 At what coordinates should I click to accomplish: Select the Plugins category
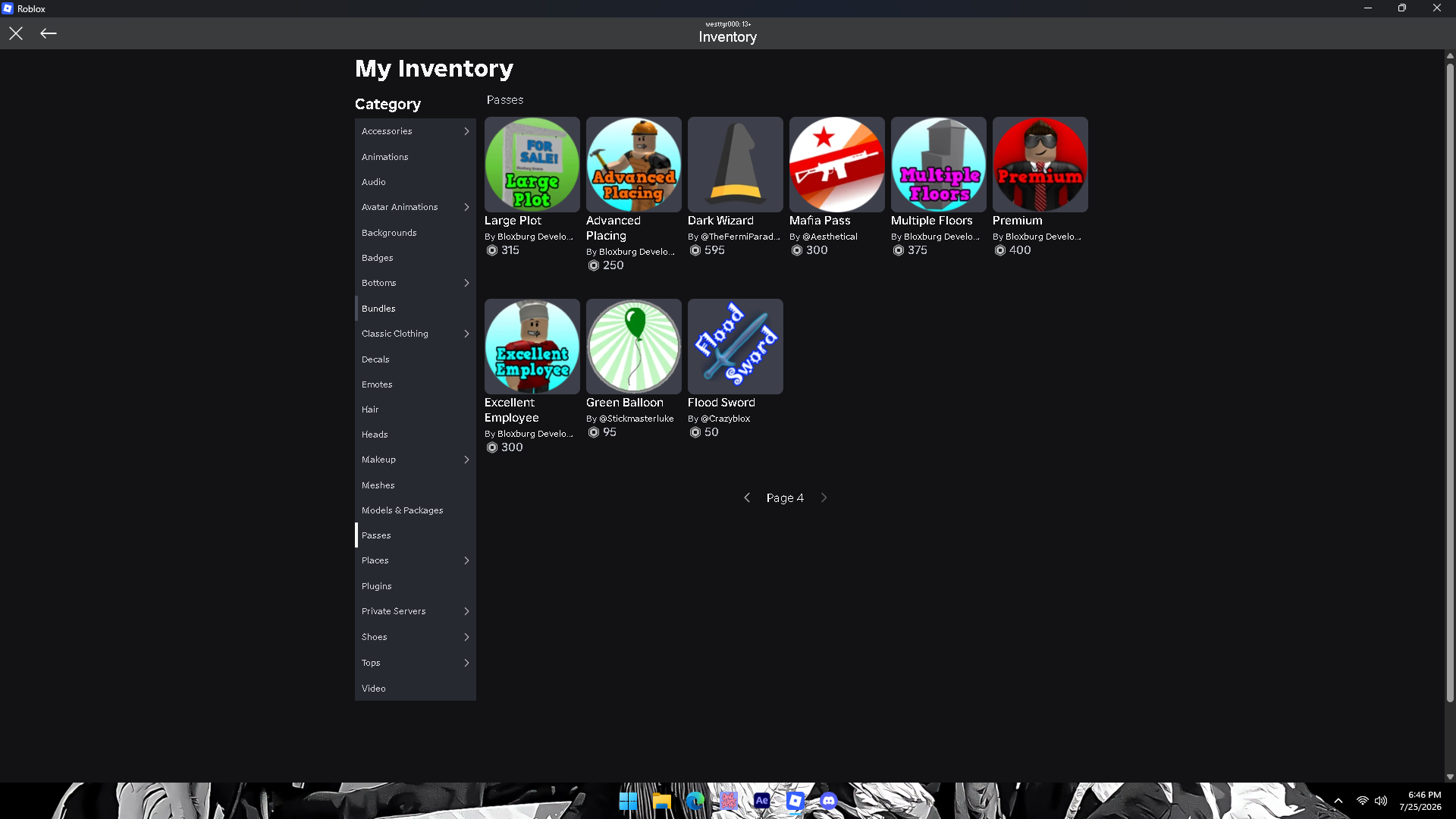point(416,586)
